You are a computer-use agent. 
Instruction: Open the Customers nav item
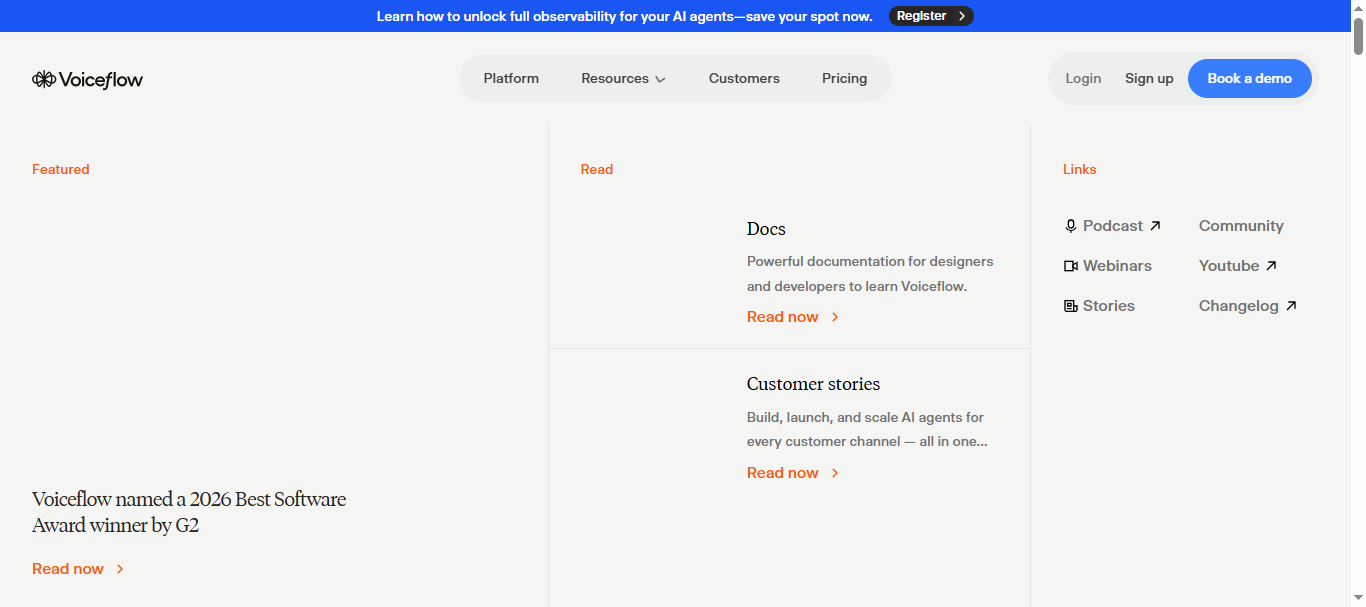tap(744, 79)
